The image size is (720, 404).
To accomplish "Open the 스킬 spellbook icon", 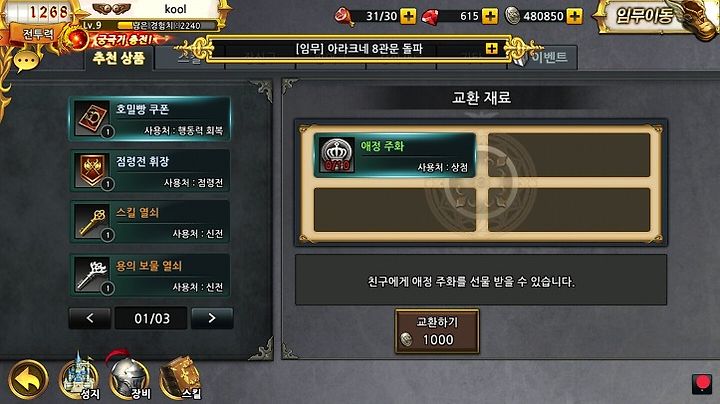I will tap(180, 378).
